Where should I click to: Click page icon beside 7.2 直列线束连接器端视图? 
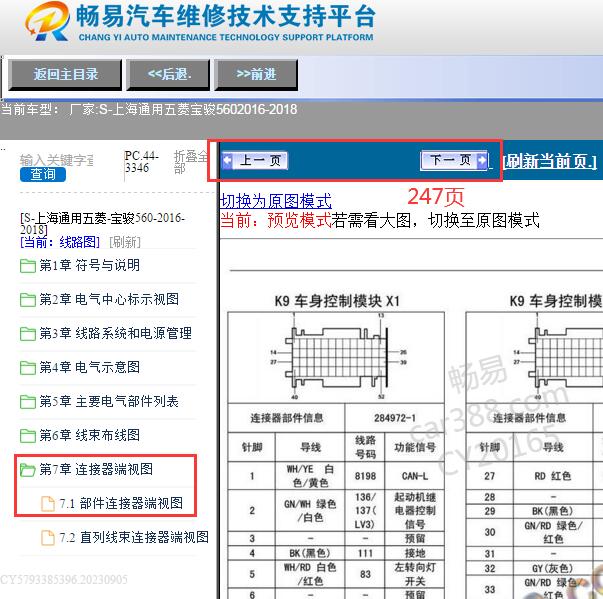pos(48,537)
